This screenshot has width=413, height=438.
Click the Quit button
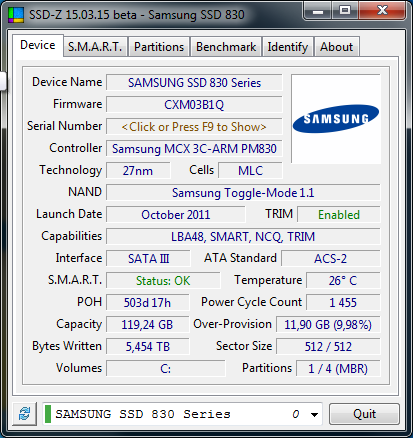(364, 414)
